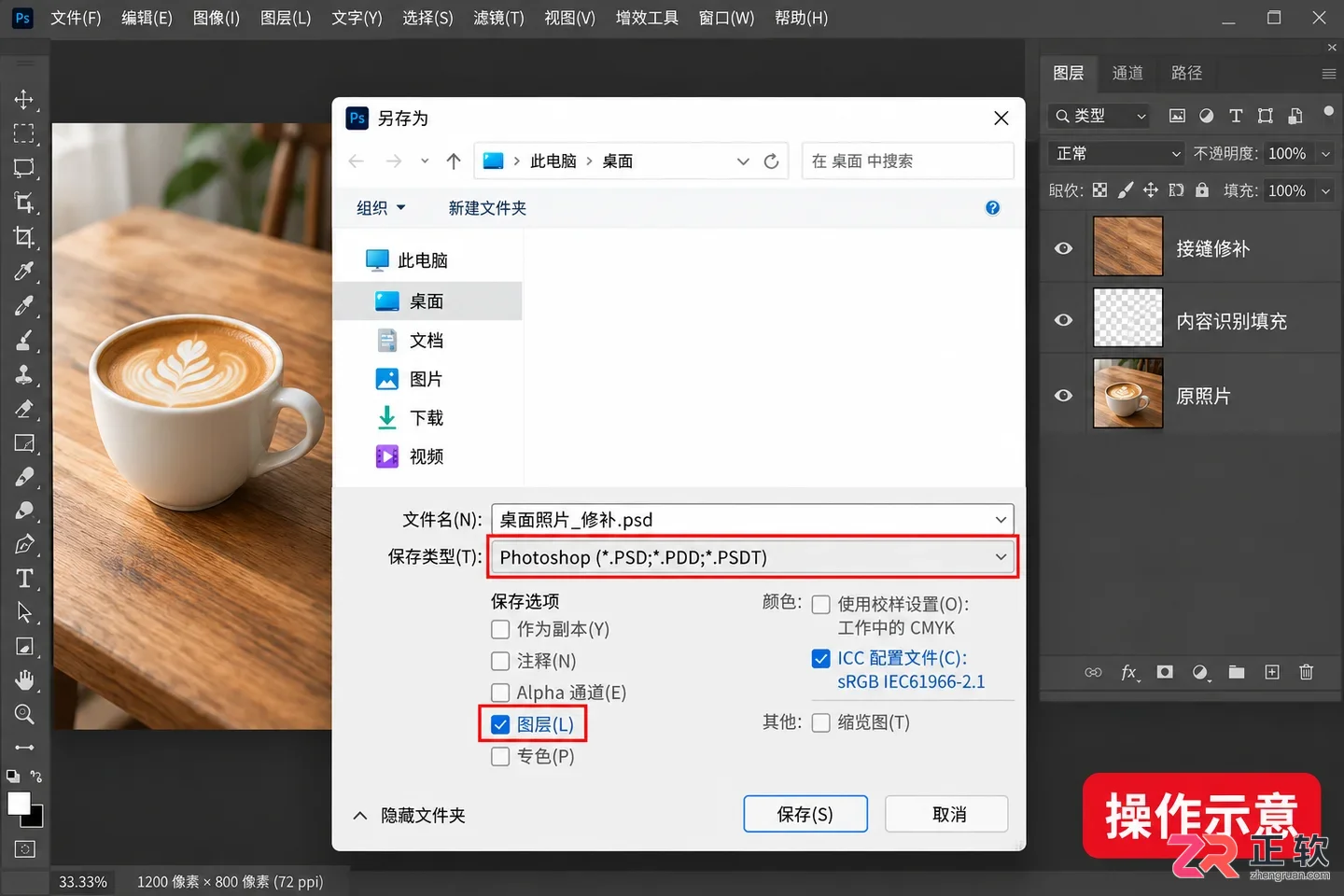Screen dimensions: 1344x896
Task: Select the Pen tool
Action: [24, 544]
